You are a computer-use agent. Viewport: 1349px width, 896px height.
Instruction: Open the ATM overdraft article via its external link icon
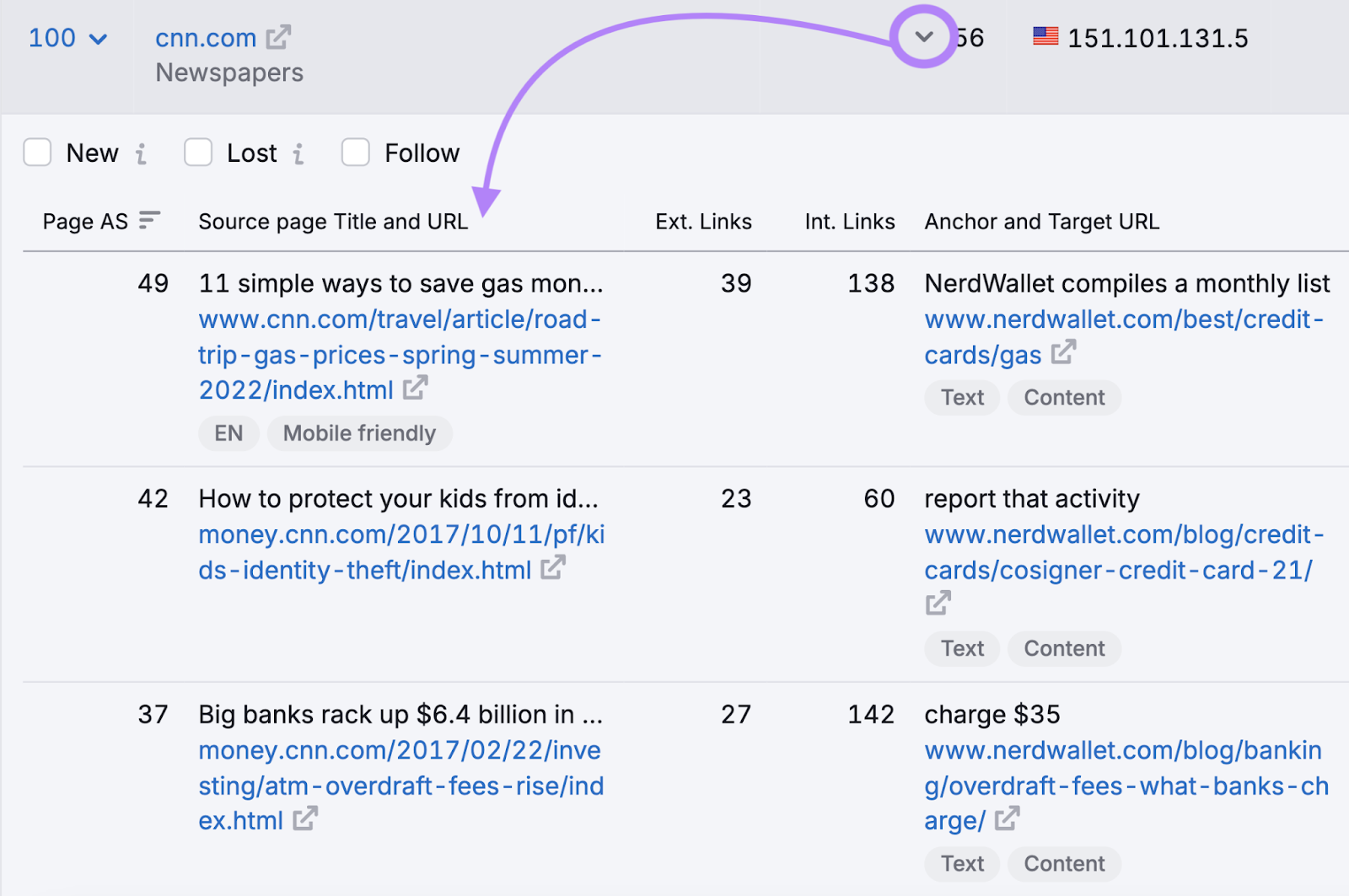tap(304, 818)
